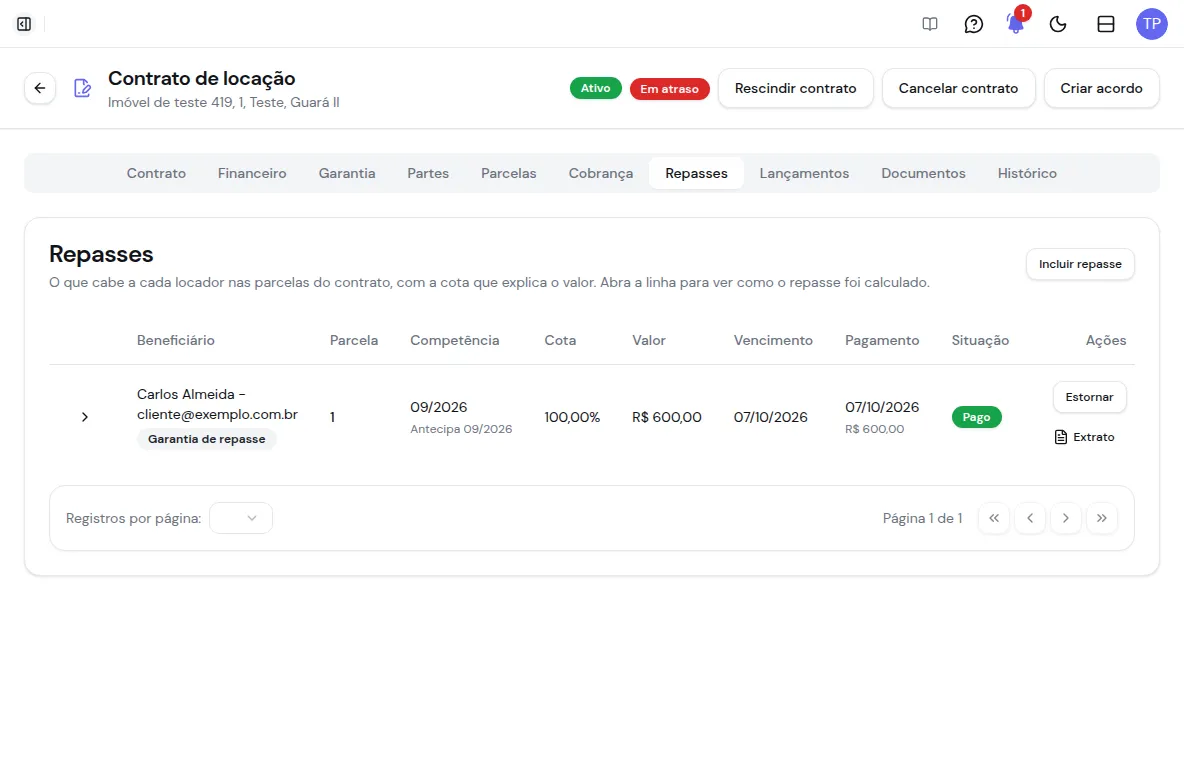Jump to the last page
The image size is (1184, 780).
[x=1102, y=518]
